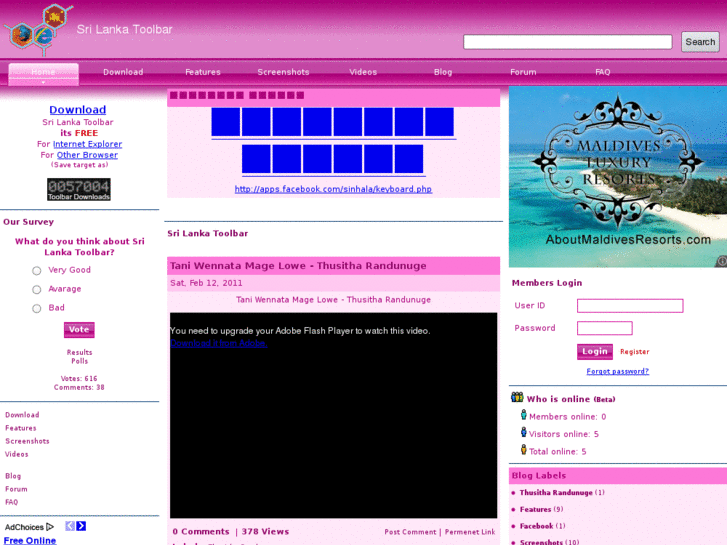
Task: Click the sidebar Forum link
Action: pos(16,489)
